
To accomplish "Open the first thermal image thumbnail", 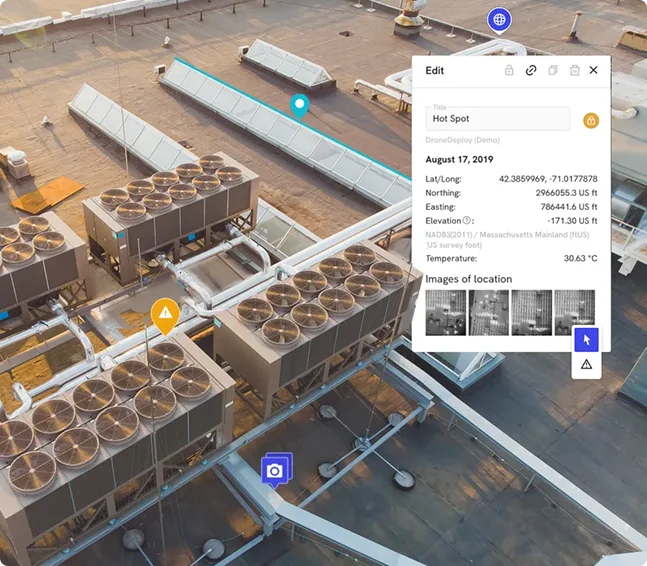I will point(446,312).
